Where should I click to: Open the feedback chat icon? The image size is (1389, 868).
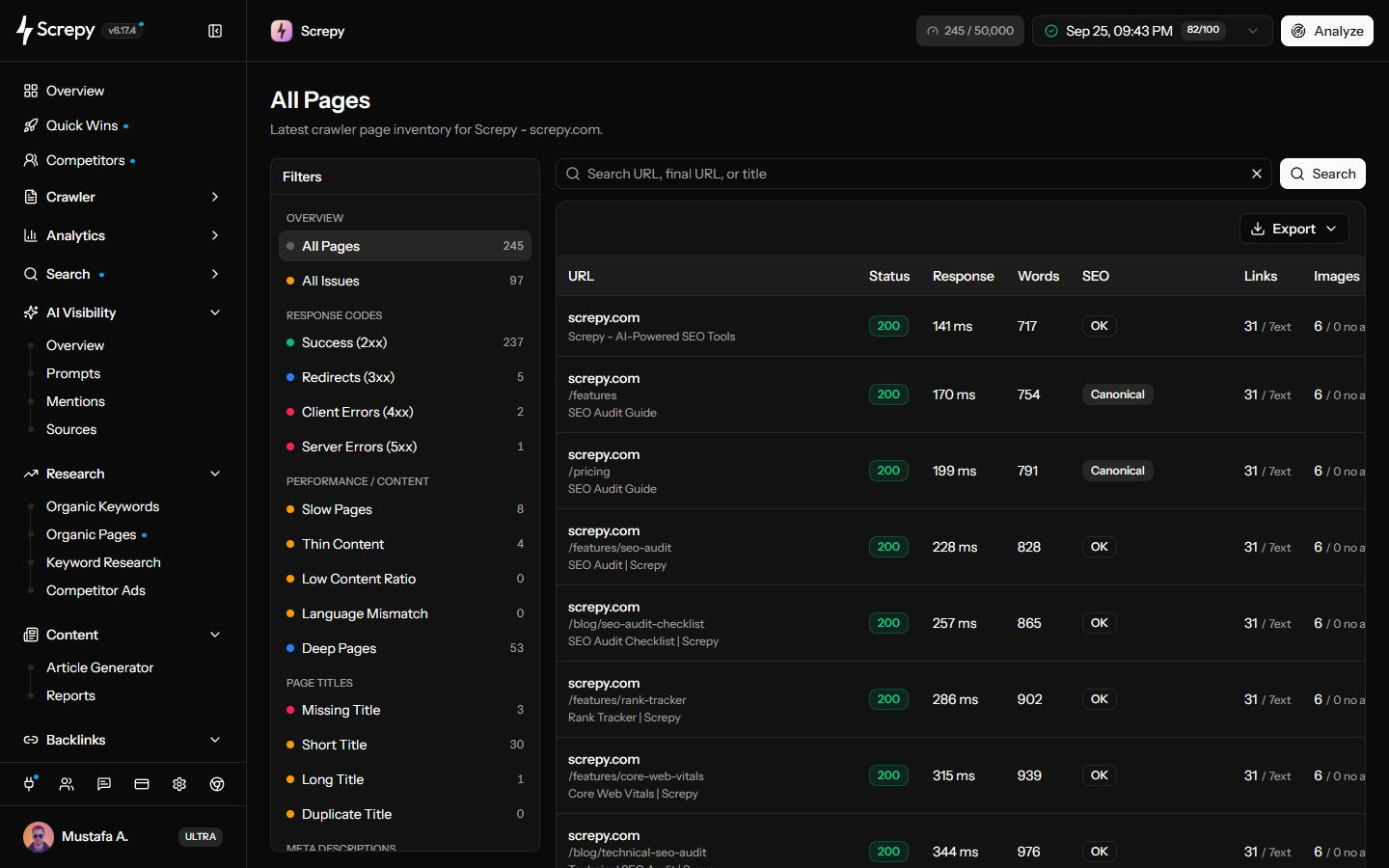[104, 784]
